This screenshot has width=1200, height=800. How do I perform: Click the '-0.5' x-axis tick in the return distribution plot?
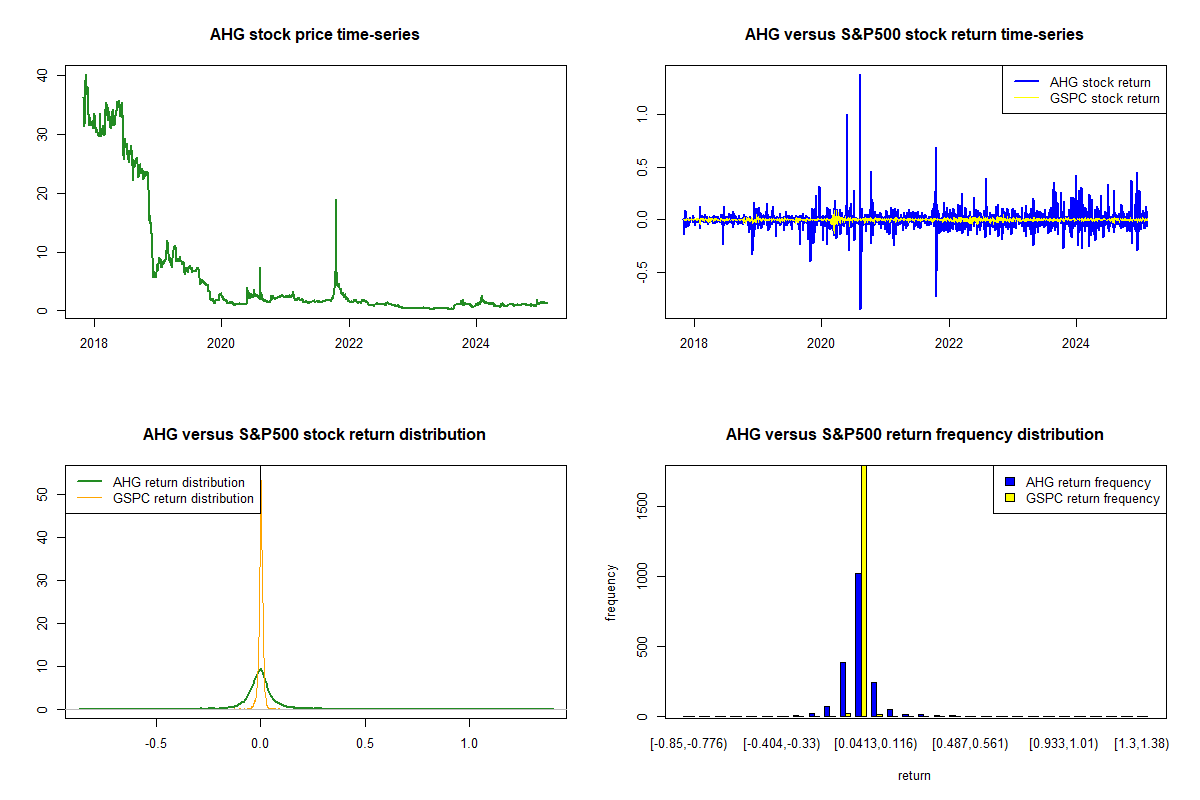[155, 744]
